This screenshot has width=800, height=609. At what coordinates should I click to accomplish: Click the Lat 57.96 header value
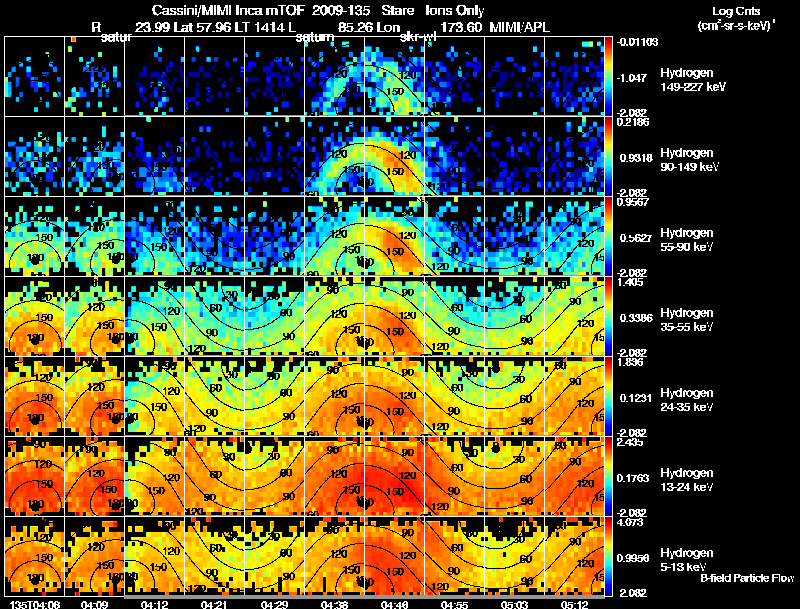pos(201,27)
